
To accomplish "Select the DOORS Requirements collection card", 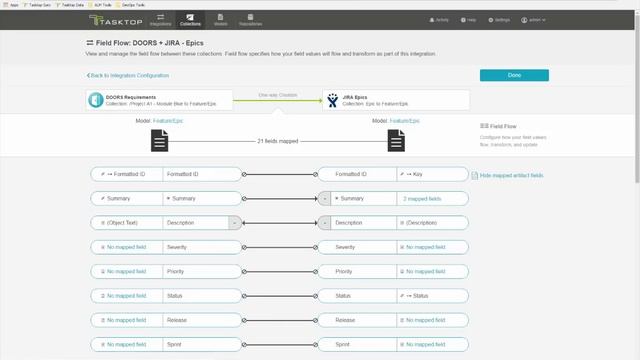I will pos(159,100).
